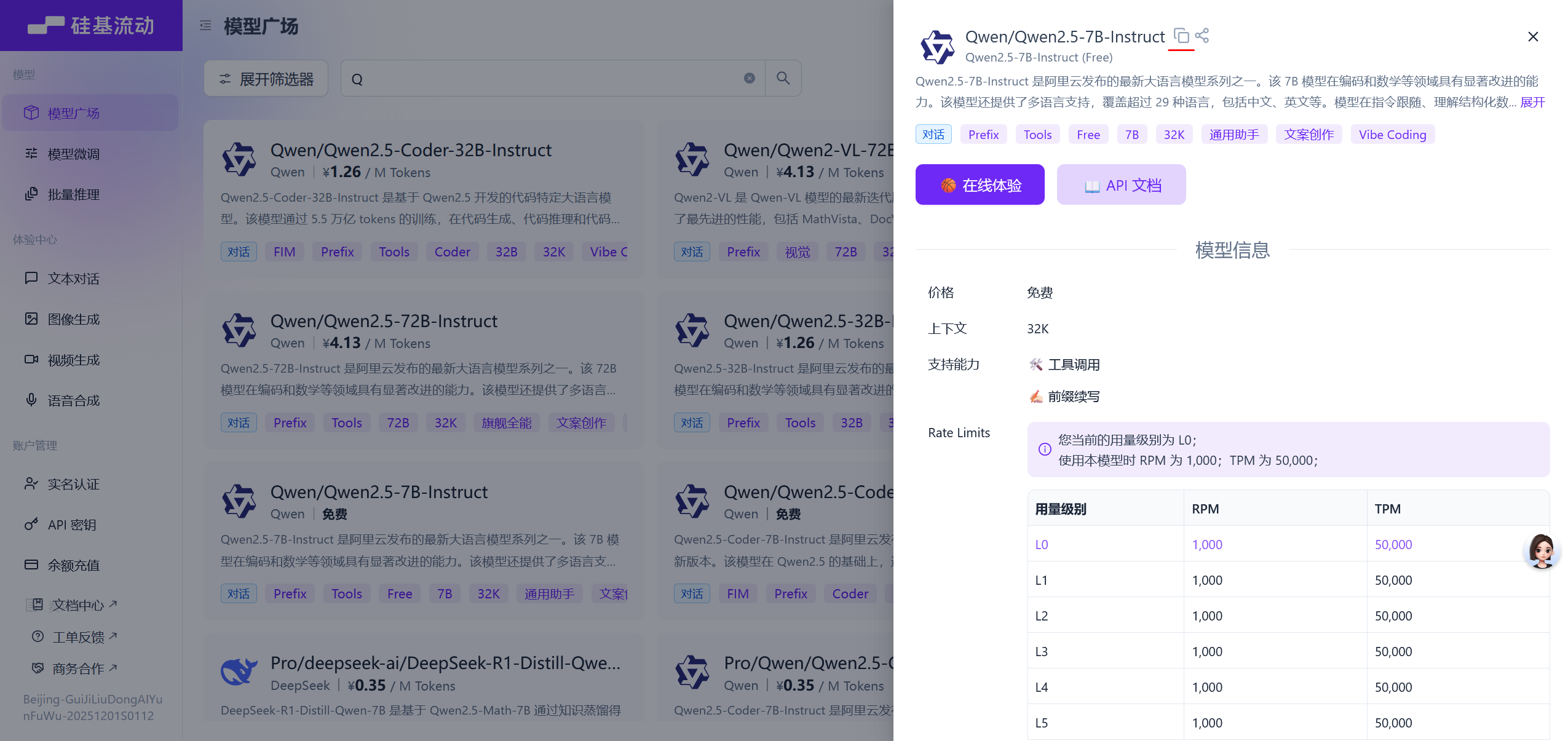Open 模型广场 in the sidebar

tap(90, 113)
